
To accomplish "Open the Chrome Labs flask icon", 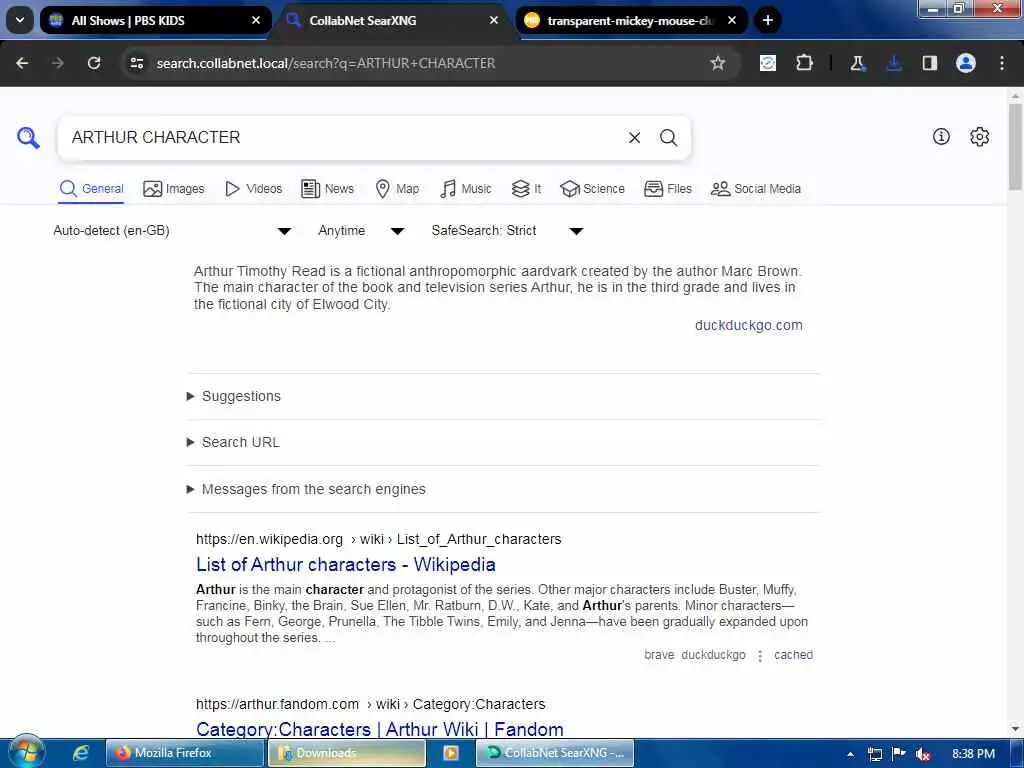I will [857, 63].
